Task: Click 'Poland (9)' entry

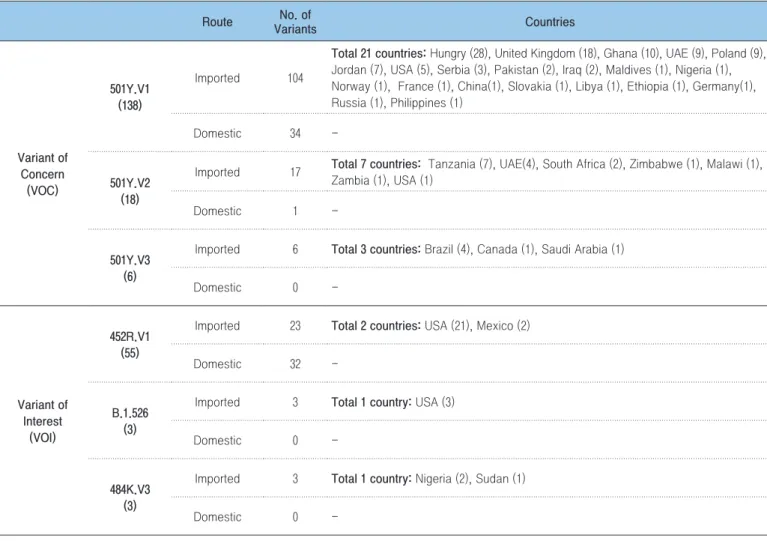Action: click(x=737, y=53)
